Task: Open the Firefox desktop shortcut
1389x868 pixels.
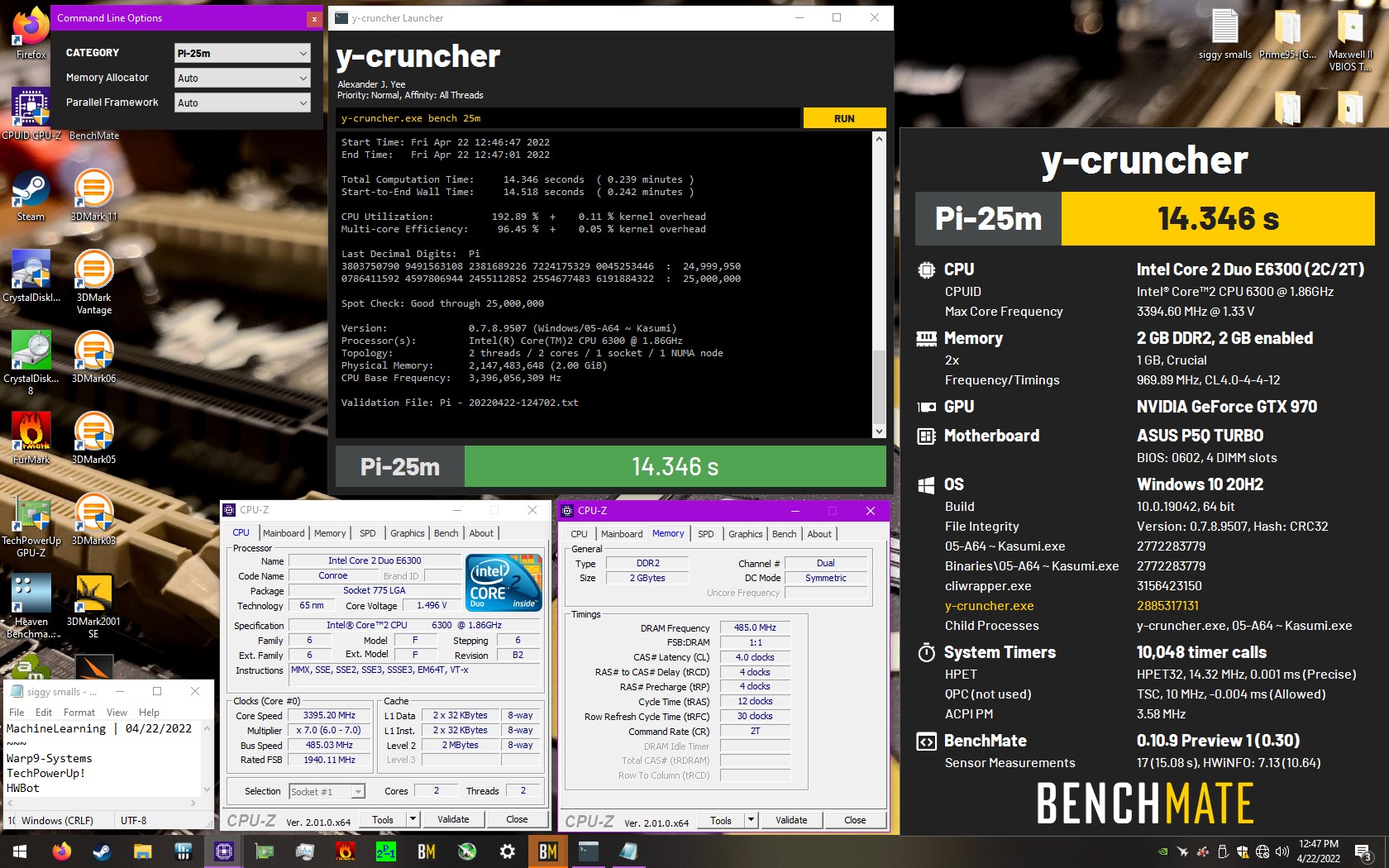Action: coord(31,33)
